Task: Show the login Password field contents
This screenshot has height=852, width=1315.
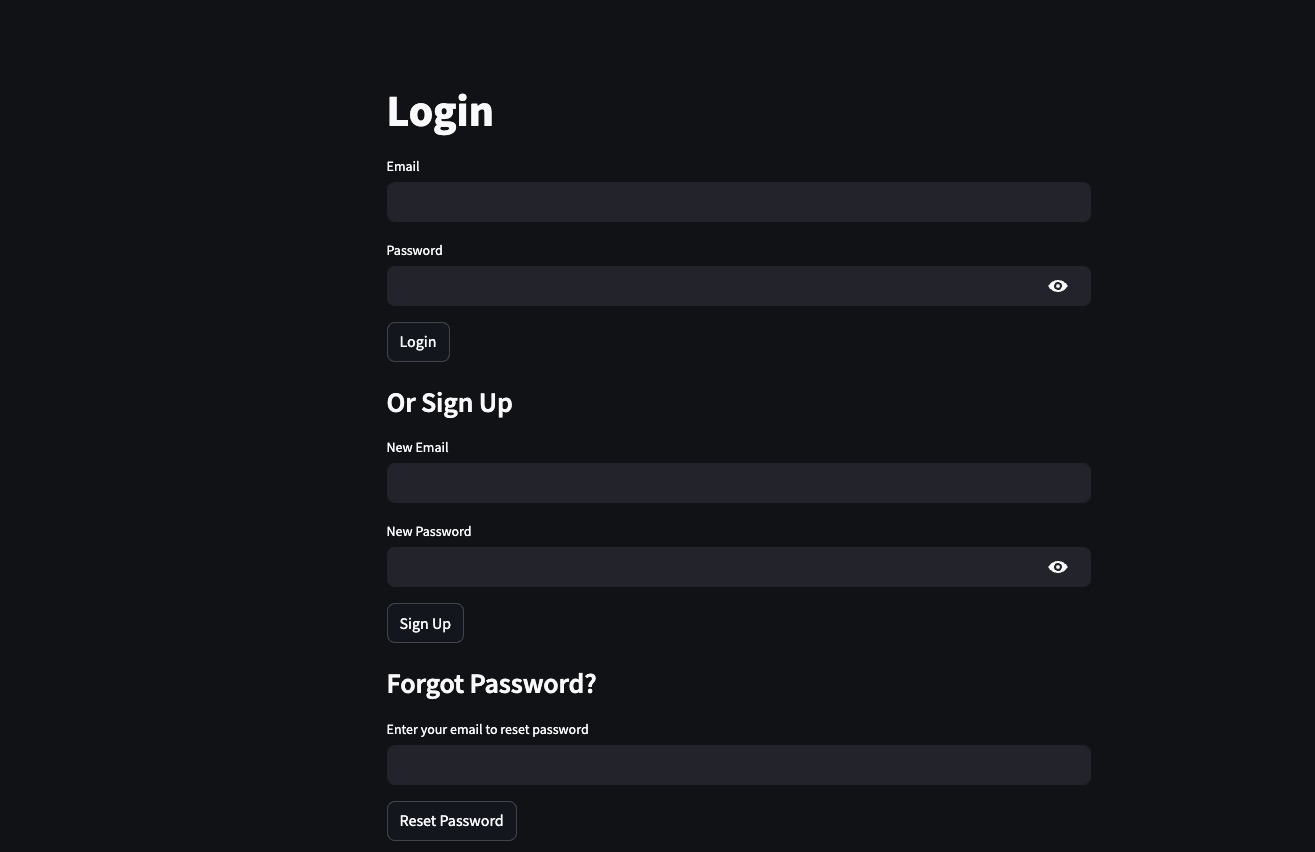Action: point(1057,286)
